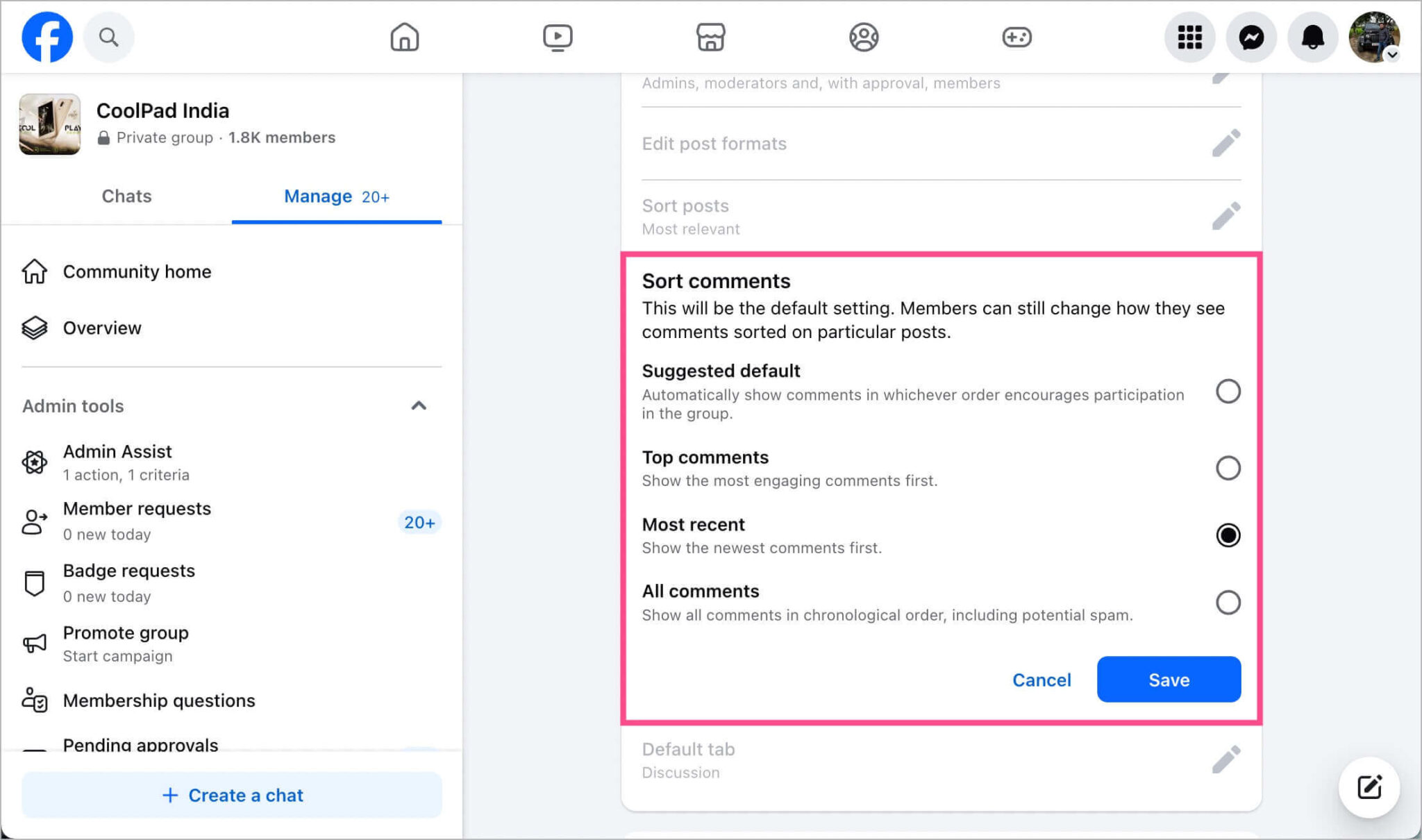This screenshot has height=840, width=1422.
Task: Click Create a chat
Action: point(232,795)
